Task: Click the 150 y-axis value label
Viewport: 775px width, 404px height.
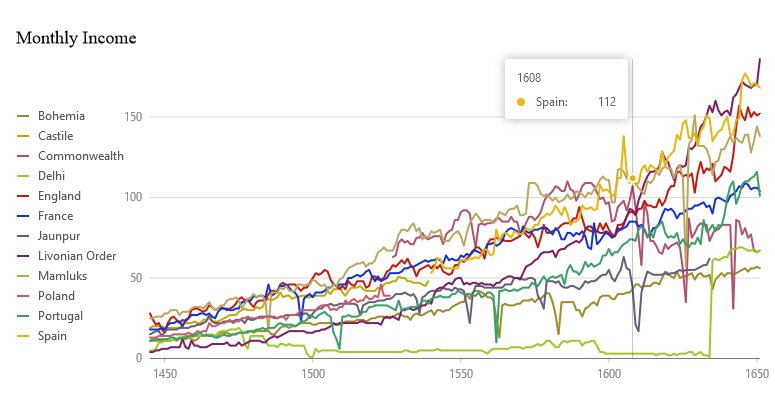Action: (x=134, y=117)
